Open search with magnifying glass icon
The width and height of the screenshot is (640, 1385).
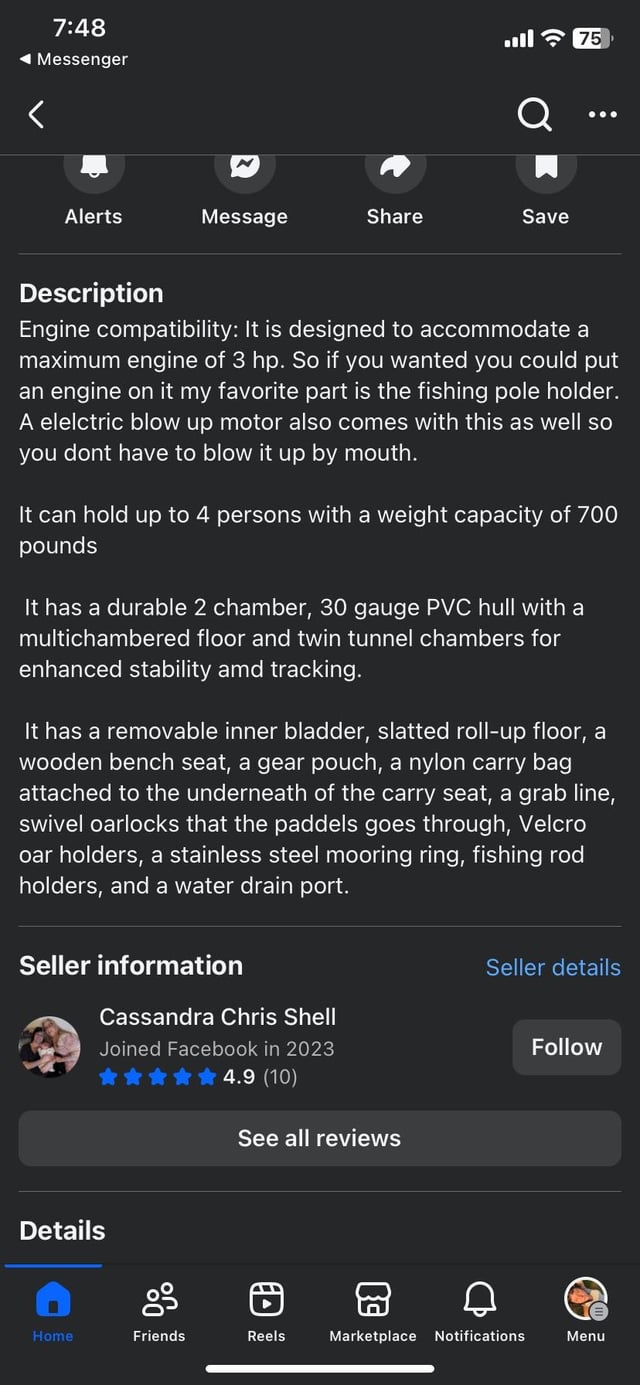click(x=534, y=115)
